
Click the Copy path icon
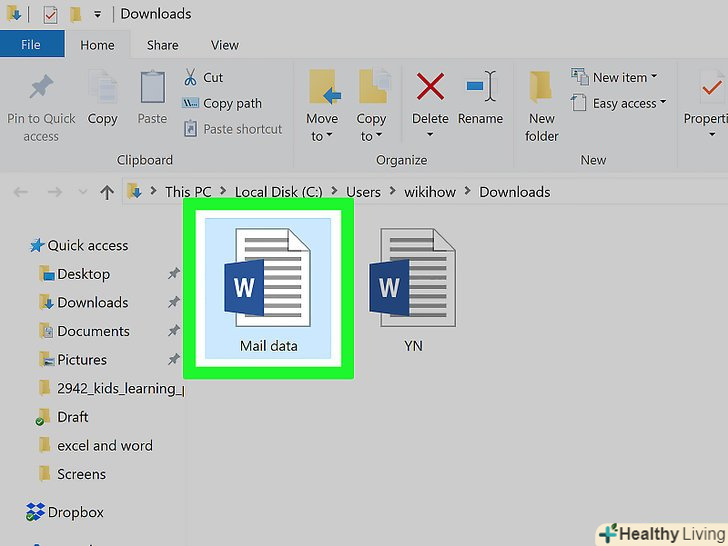click(190, 103)
